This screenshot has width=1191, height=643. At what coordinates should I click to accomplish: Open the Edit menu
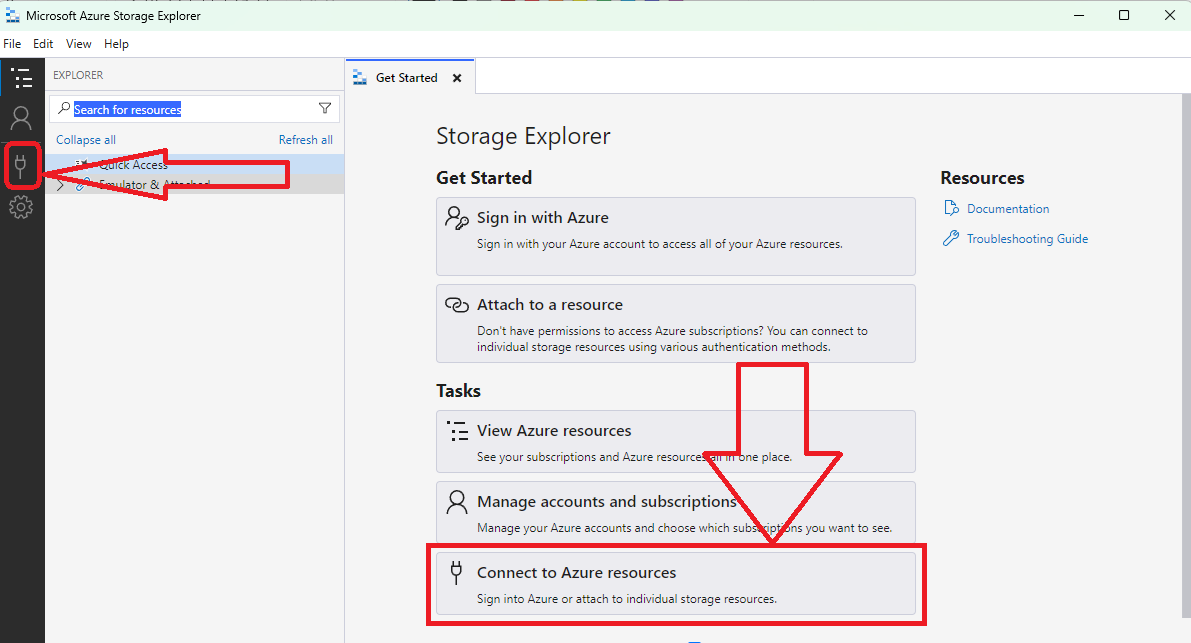click(x=43, y=44)
